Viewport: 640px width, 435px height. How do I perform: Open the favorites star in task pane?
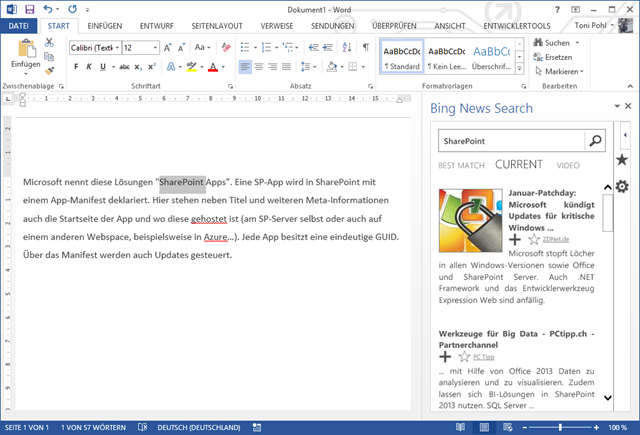click(x=622, y=160)
